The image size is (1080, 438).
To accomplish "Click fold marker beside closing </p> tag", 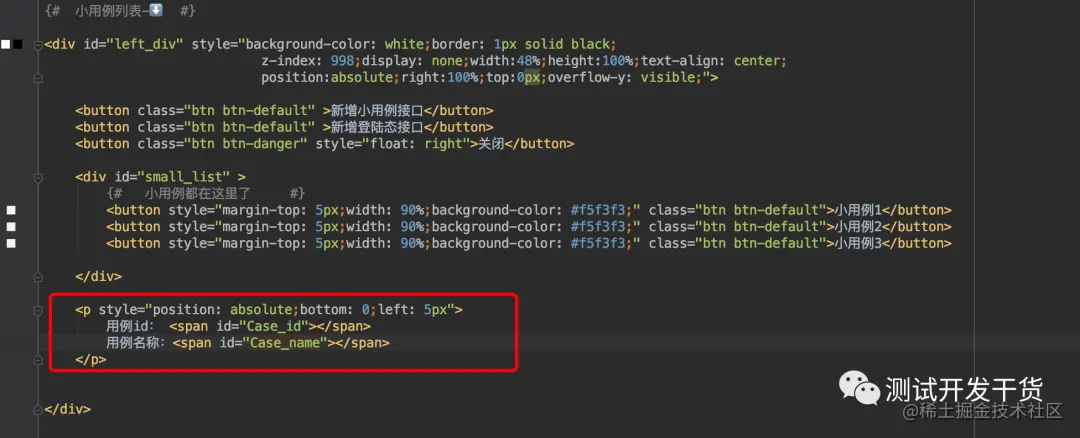I will click(38, 359).
